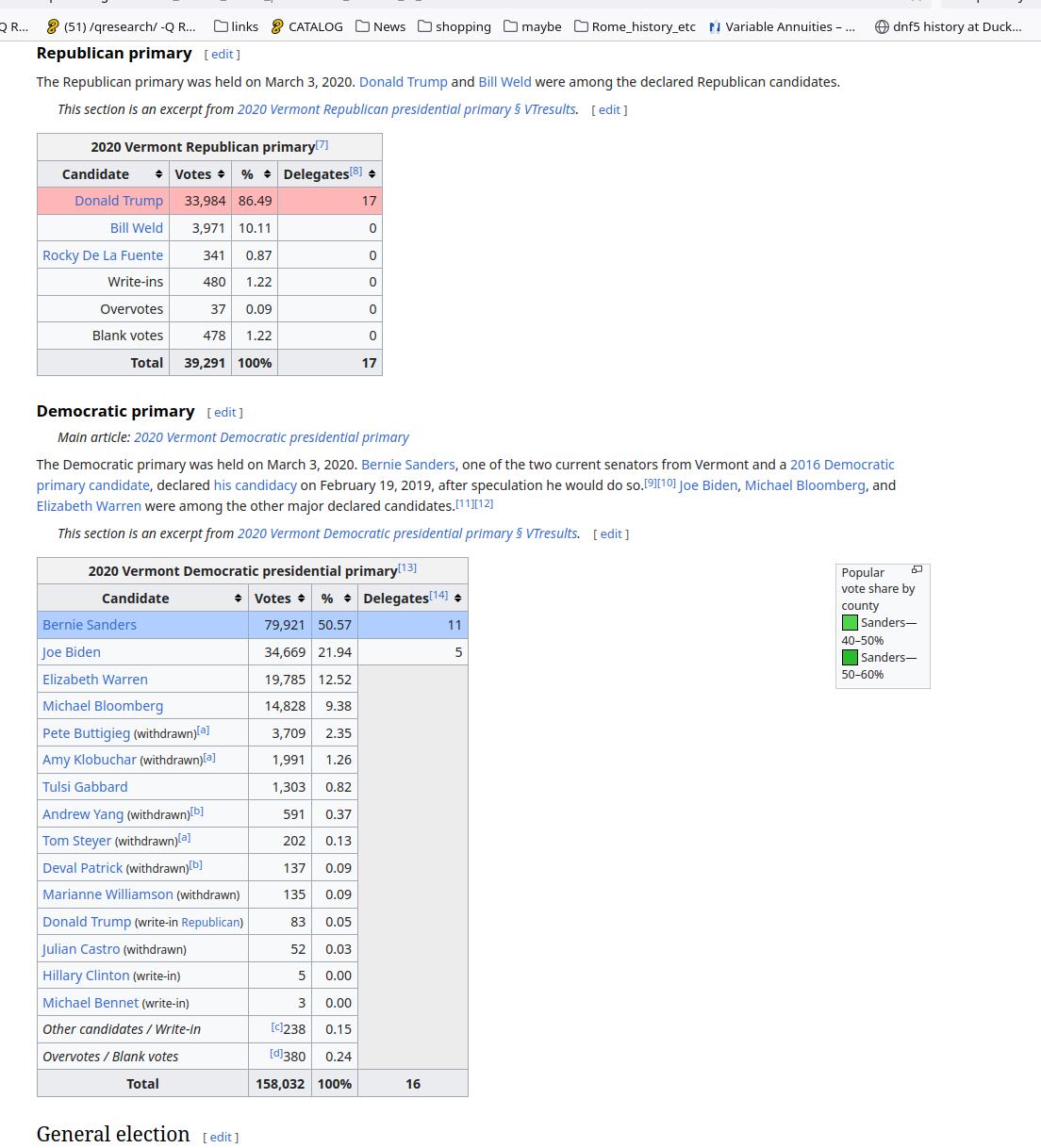Open Deval Patrick article
Image resolution: width=1041 pixels, height=1148 pixels.
(x=83, y=868)
